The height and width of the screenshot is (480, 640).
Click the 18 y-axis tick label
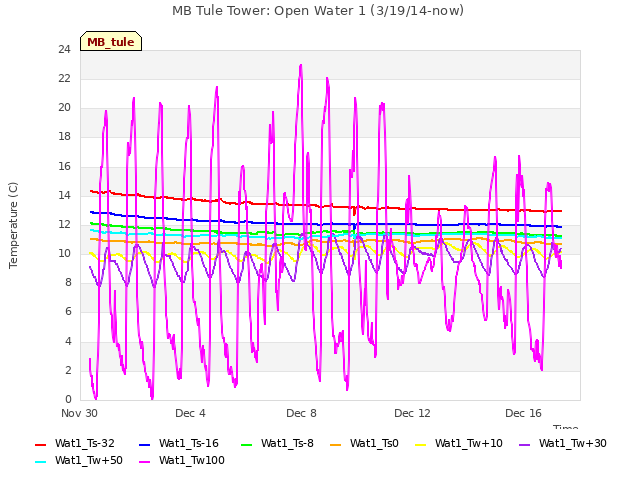64,137
